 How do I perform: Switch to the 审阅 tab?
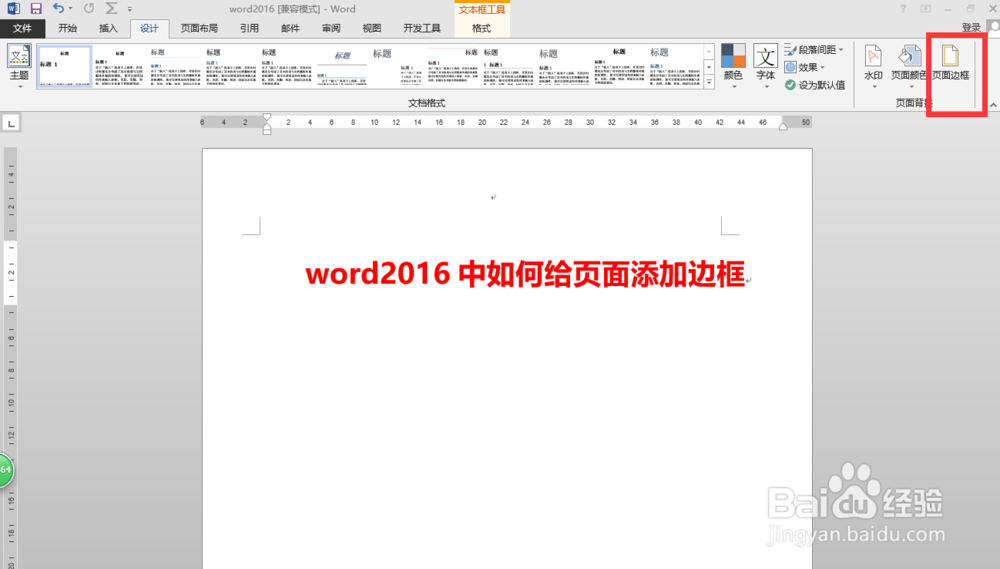pyautogui.click(x=331, y=28)
